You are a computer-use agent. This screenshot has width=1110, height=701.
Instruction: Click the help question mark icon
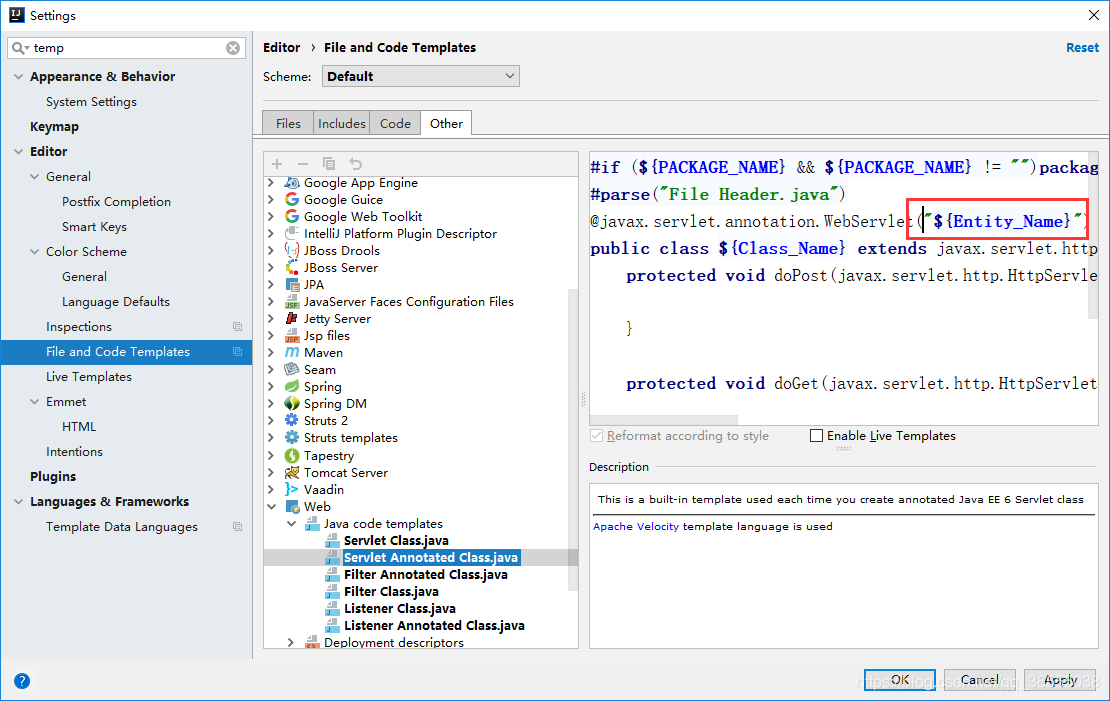[22, 680]
